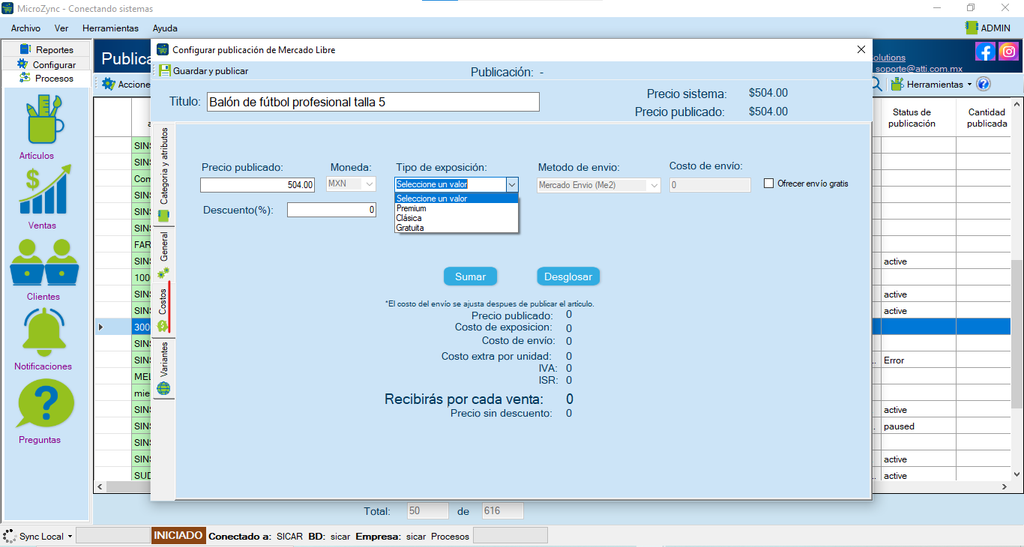The width and height of the screenshot is (1024, 547).
Task: Open the Preguntas question icon
Action: [44, 404]
